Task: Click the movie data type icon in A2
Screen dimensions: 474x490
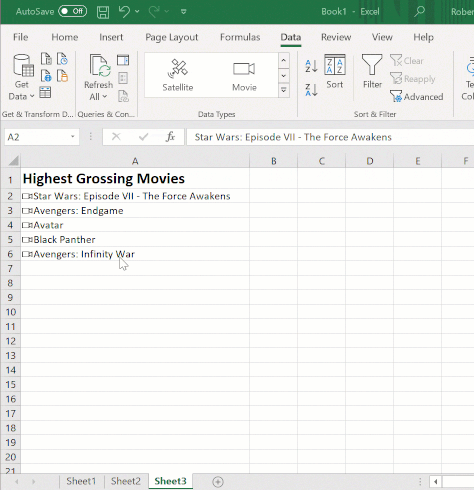Action: click(x=27, y=196)
